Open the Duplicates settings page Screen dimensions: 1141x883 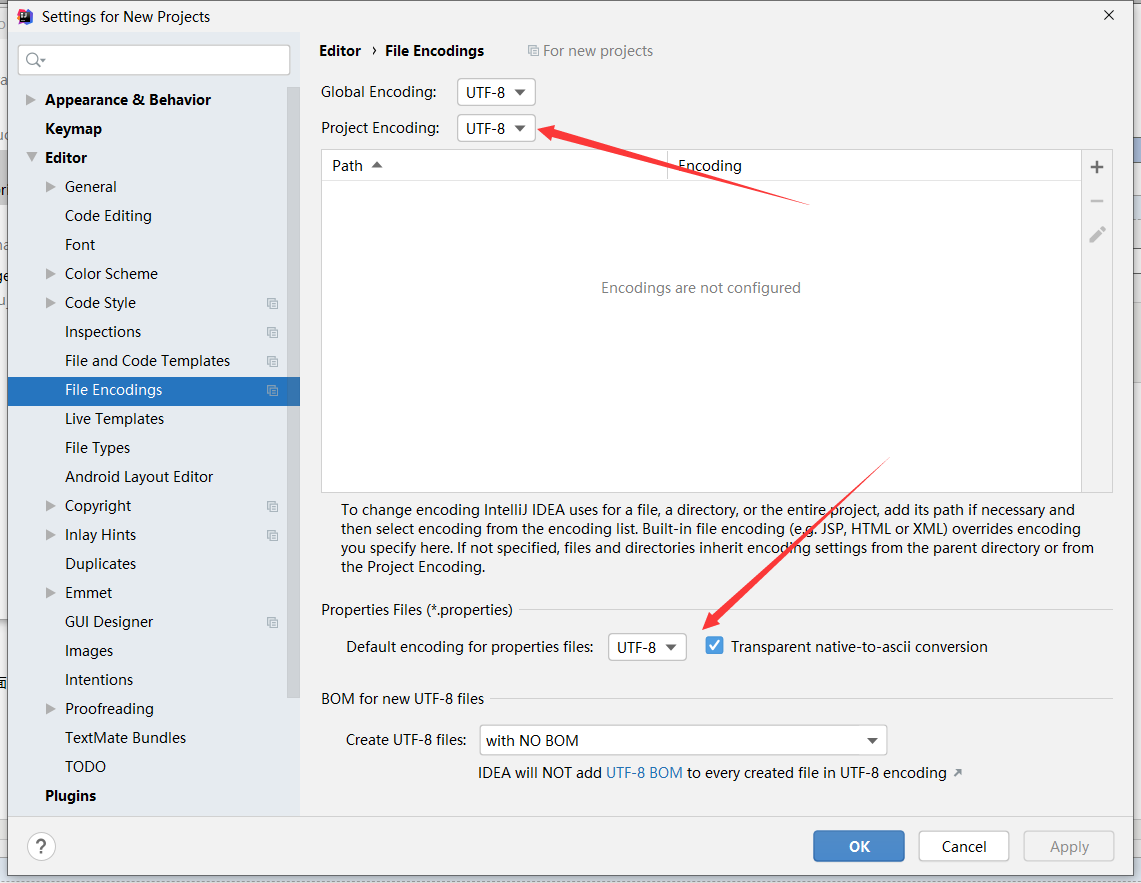(x=100, y=564)
